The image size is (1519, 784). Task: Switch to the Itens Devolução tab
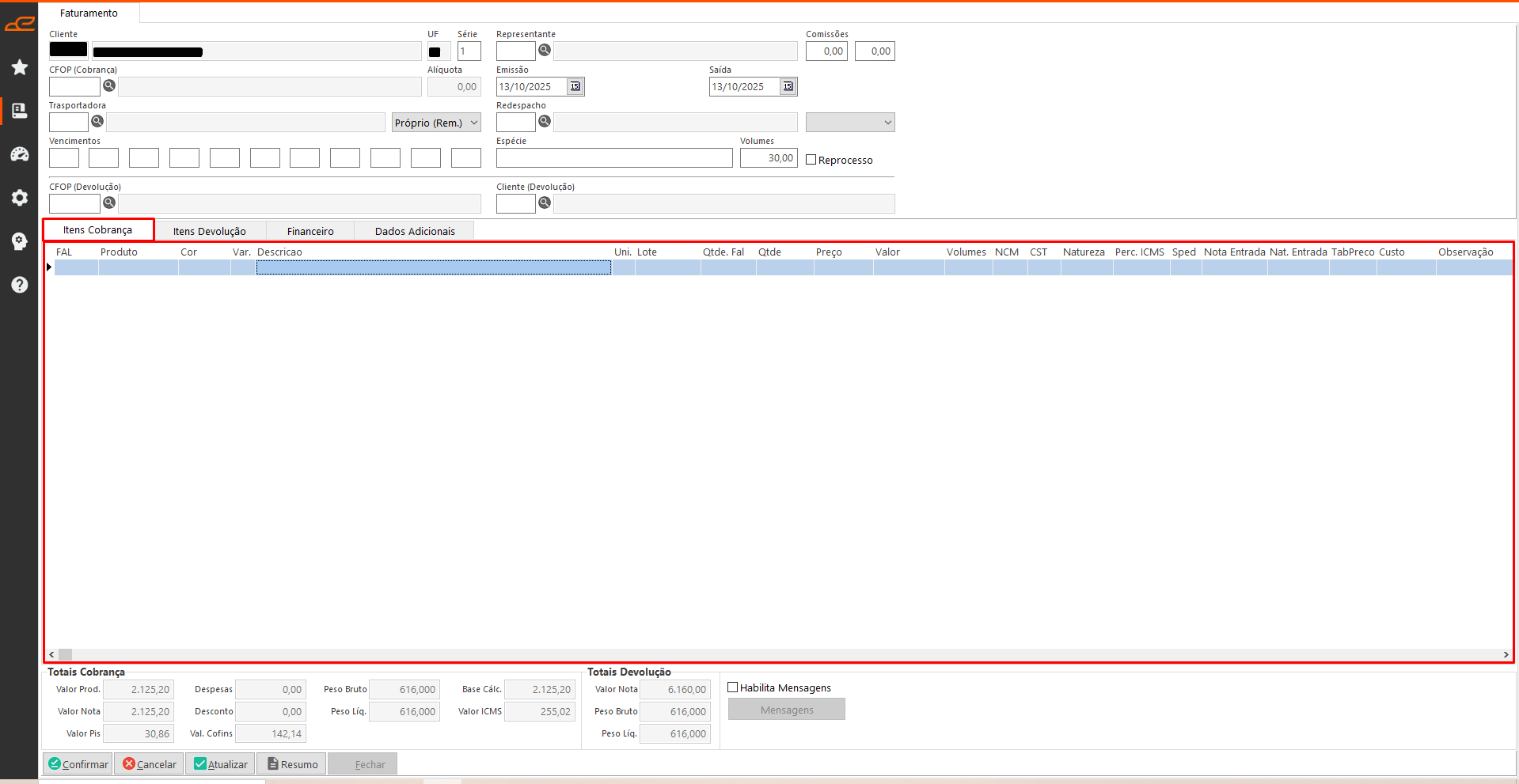[x=210, y=231]
